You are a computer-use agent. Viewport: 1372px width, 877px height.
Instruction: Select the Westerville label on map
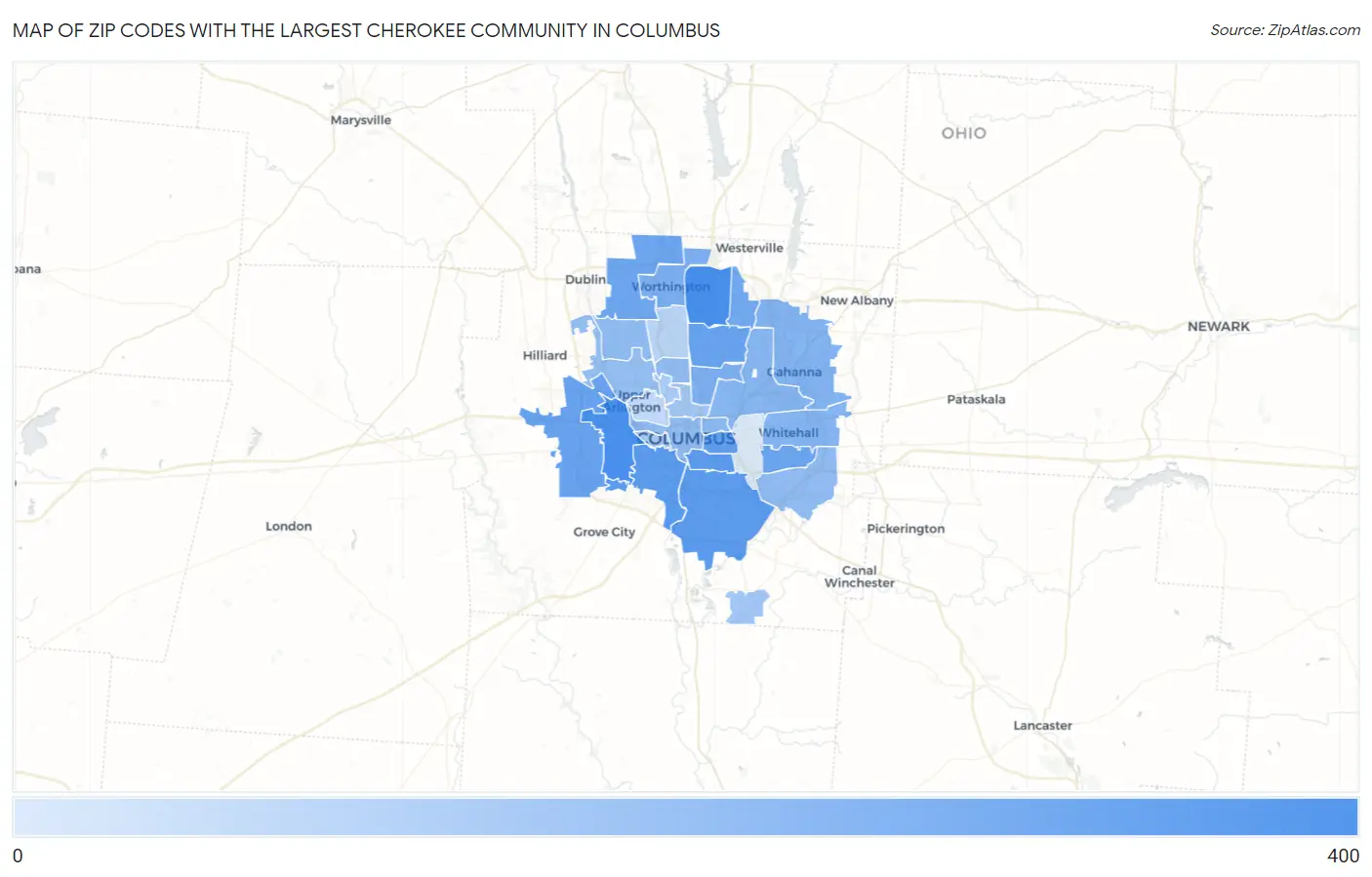749,248
